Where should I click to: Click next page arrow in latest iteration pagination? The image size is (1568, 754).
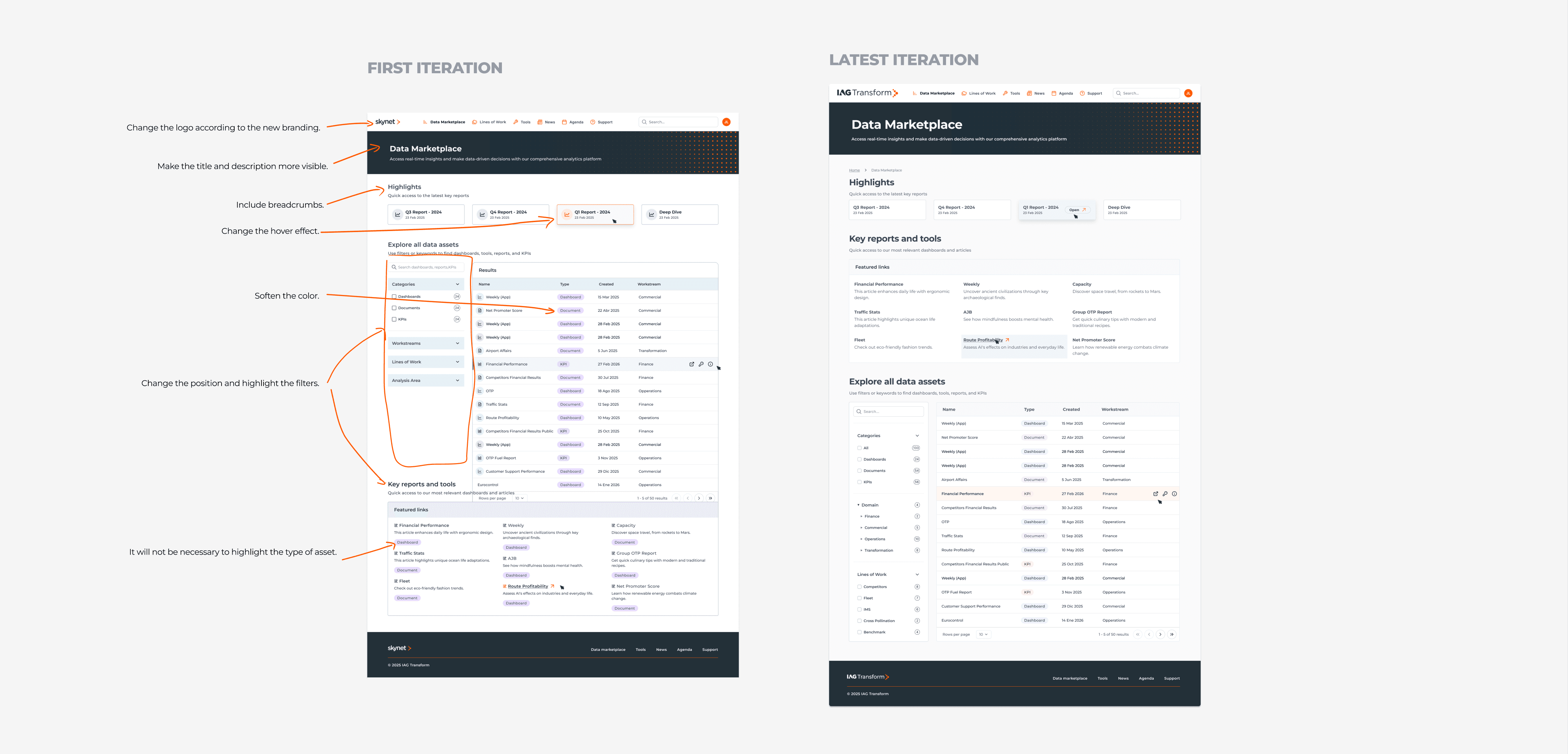click(1160, 634)
